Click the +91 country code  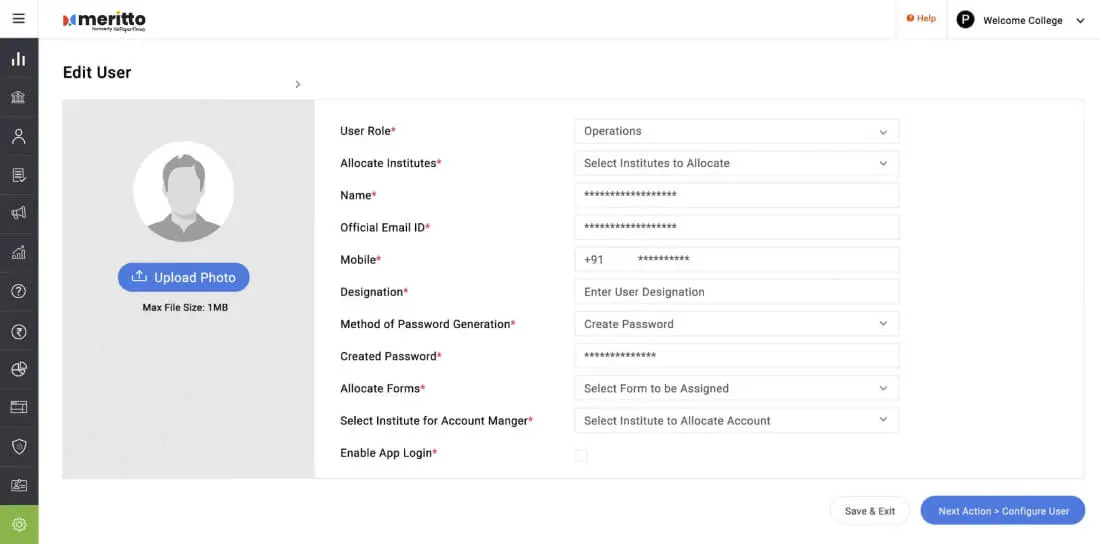click(x=593, y=260)
